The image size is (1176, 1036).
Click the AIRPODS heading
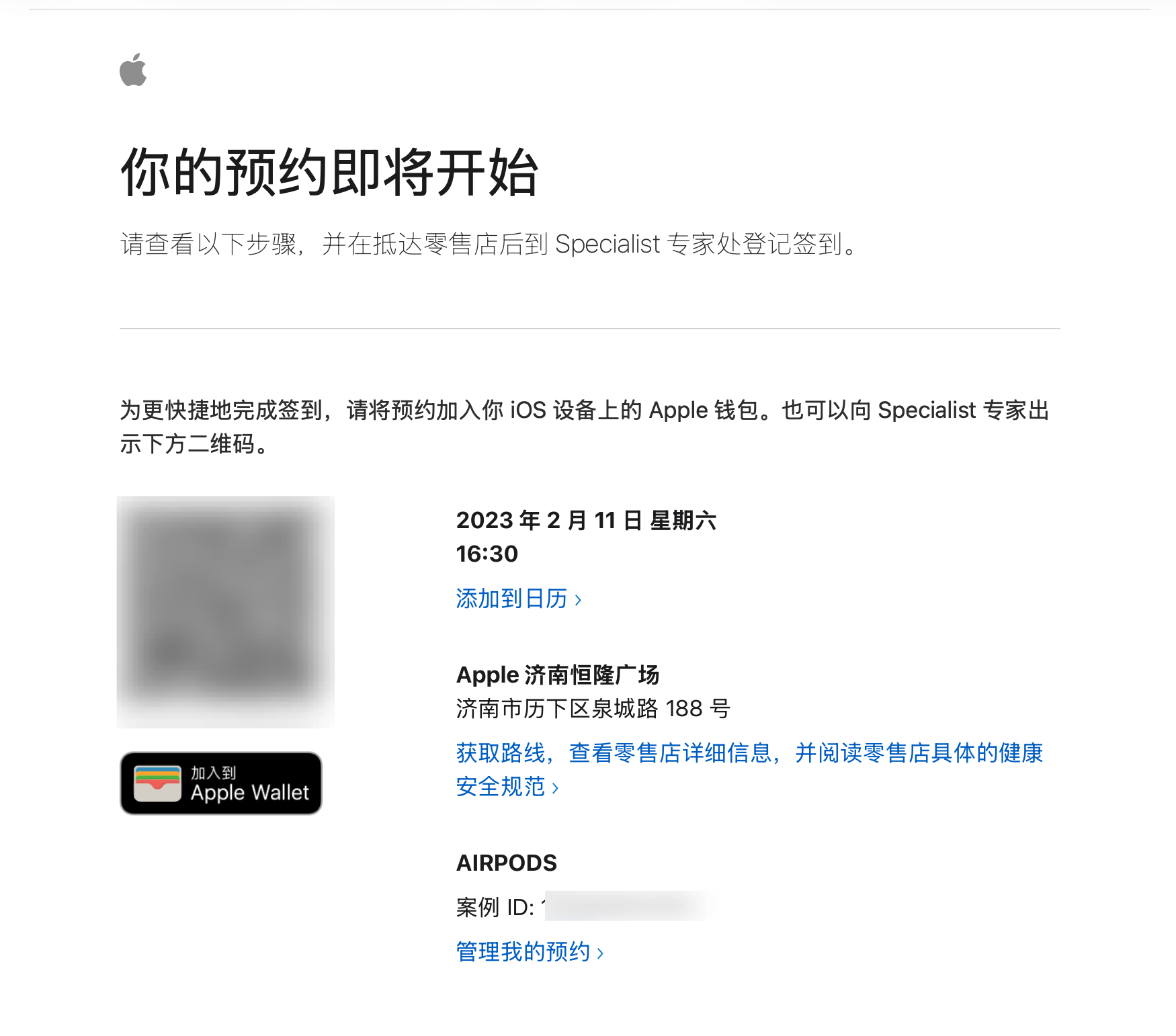(507, 863)
